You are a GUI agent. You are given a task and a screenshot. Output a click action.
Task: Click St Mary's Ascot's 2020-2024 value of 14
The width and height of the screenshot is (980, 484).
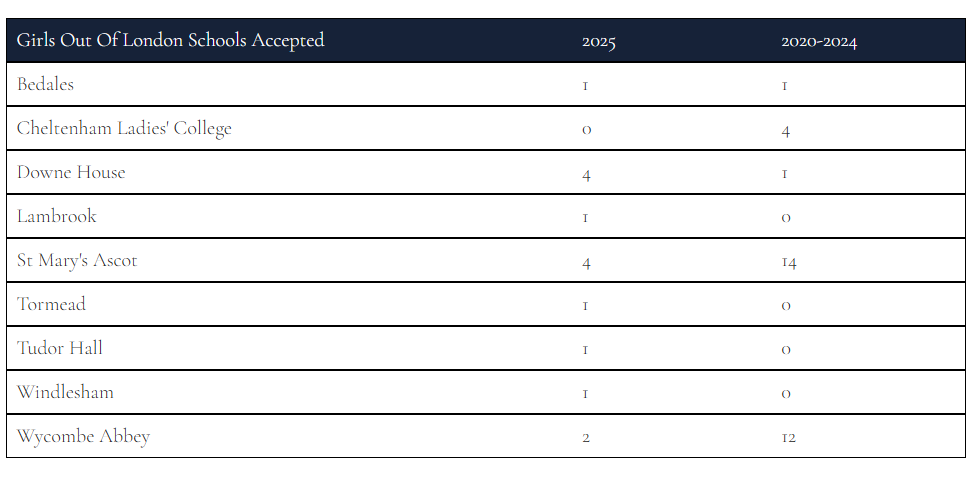789,262
